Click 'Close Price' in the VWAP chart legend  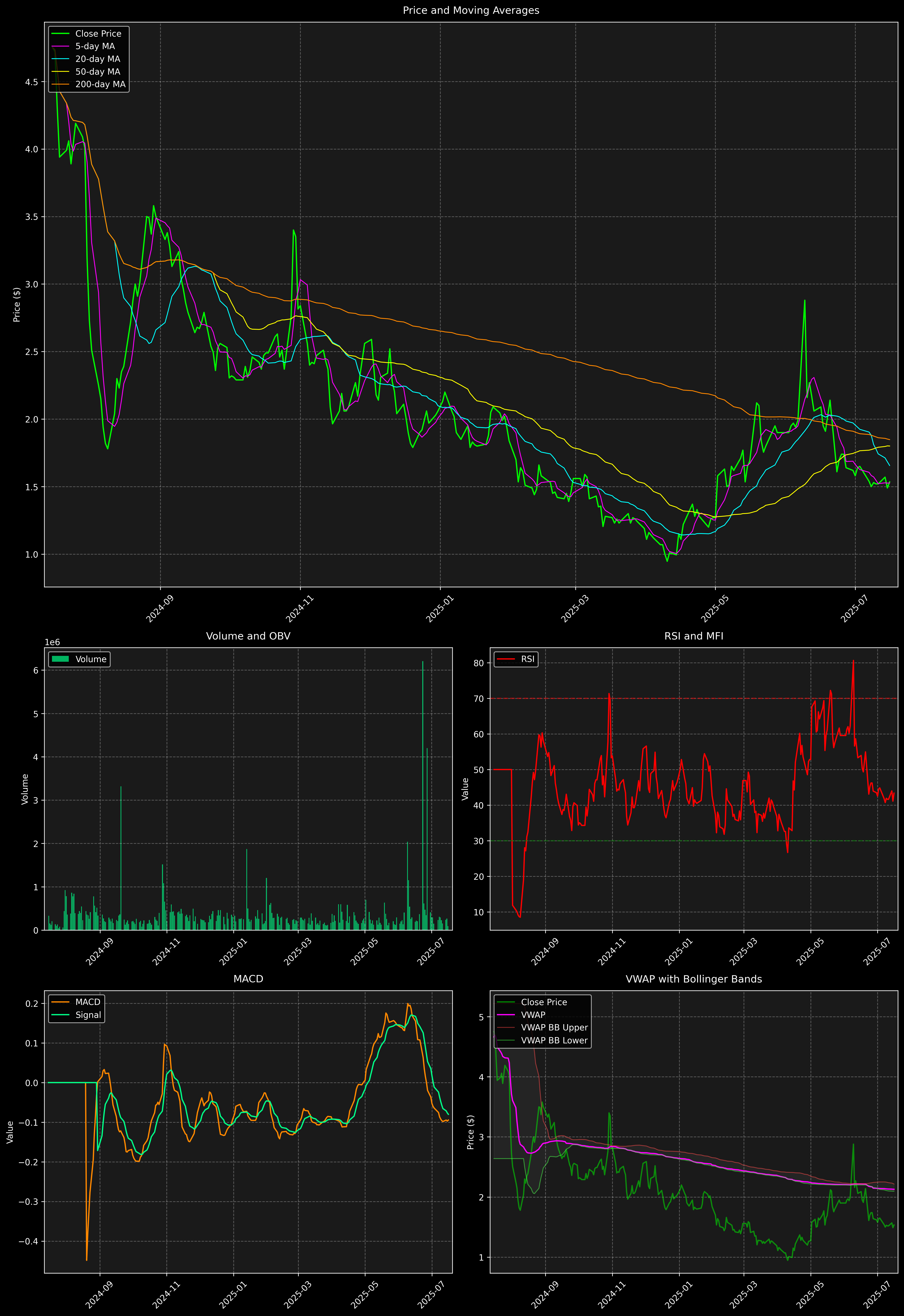[x=544, y=1002]
